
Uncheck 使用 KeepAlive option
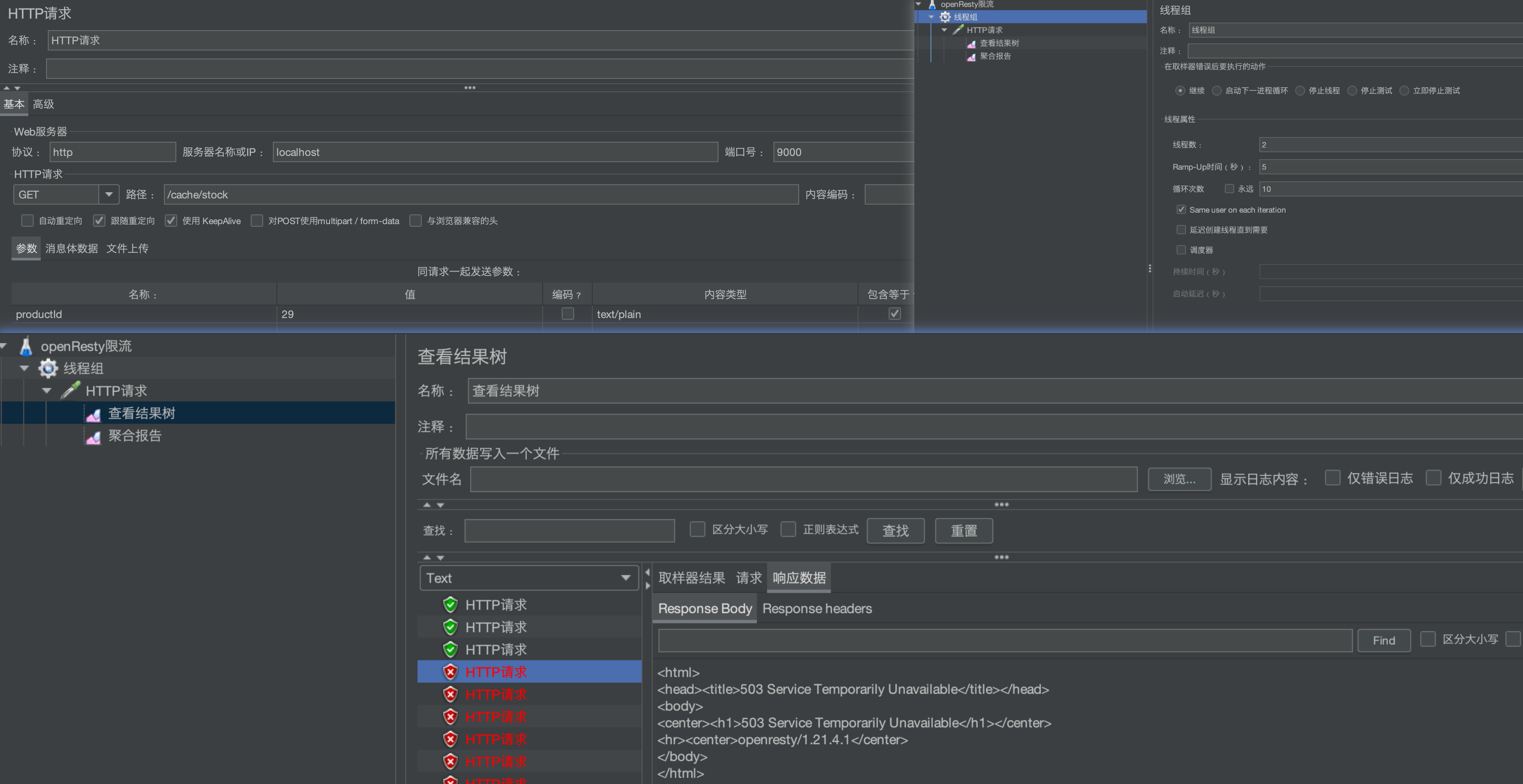(x=171, y=221)
